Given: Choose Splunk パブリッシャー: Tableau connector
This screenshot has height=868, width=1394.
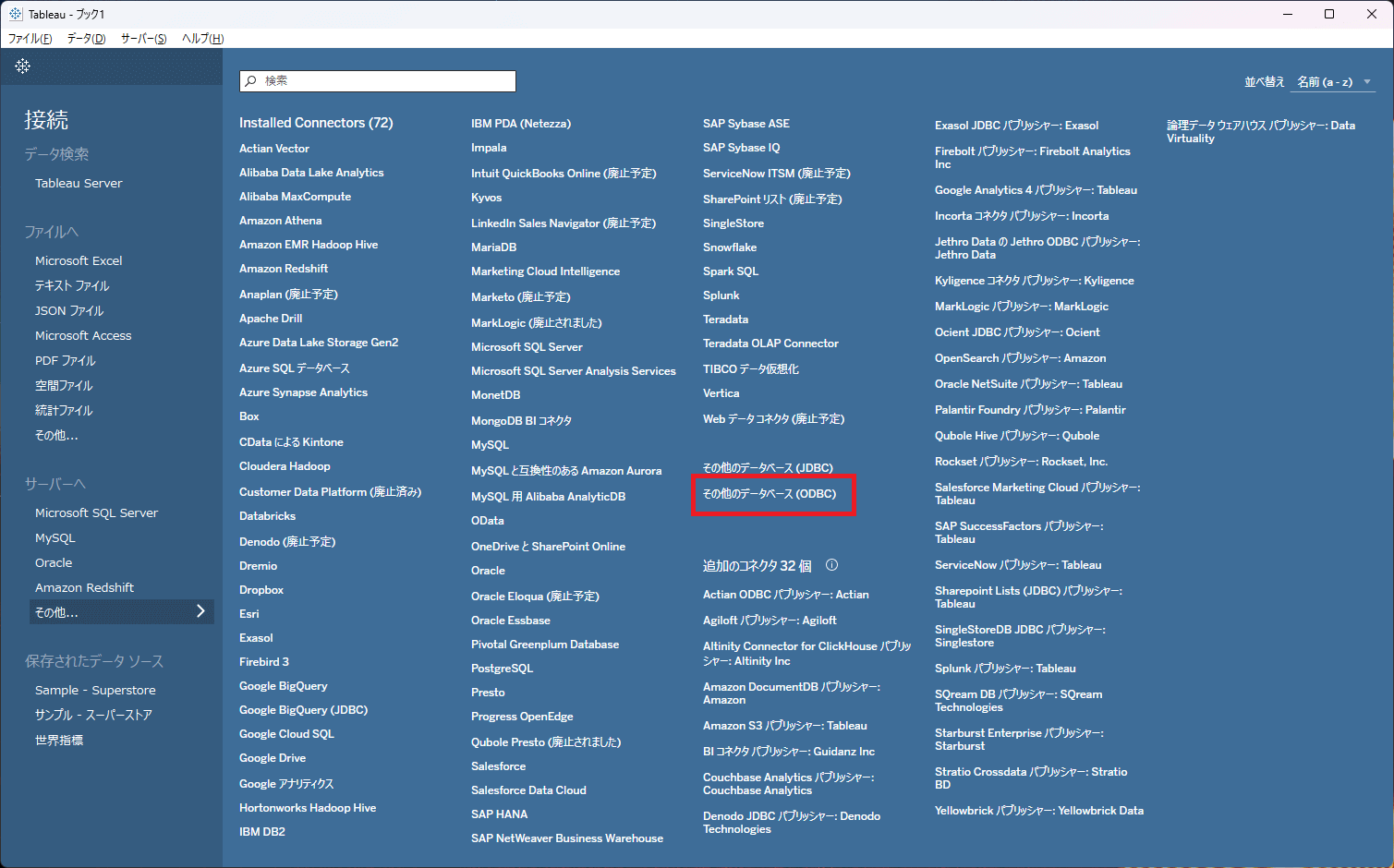Looking at the screenshot, I should tap(1006, 669).
